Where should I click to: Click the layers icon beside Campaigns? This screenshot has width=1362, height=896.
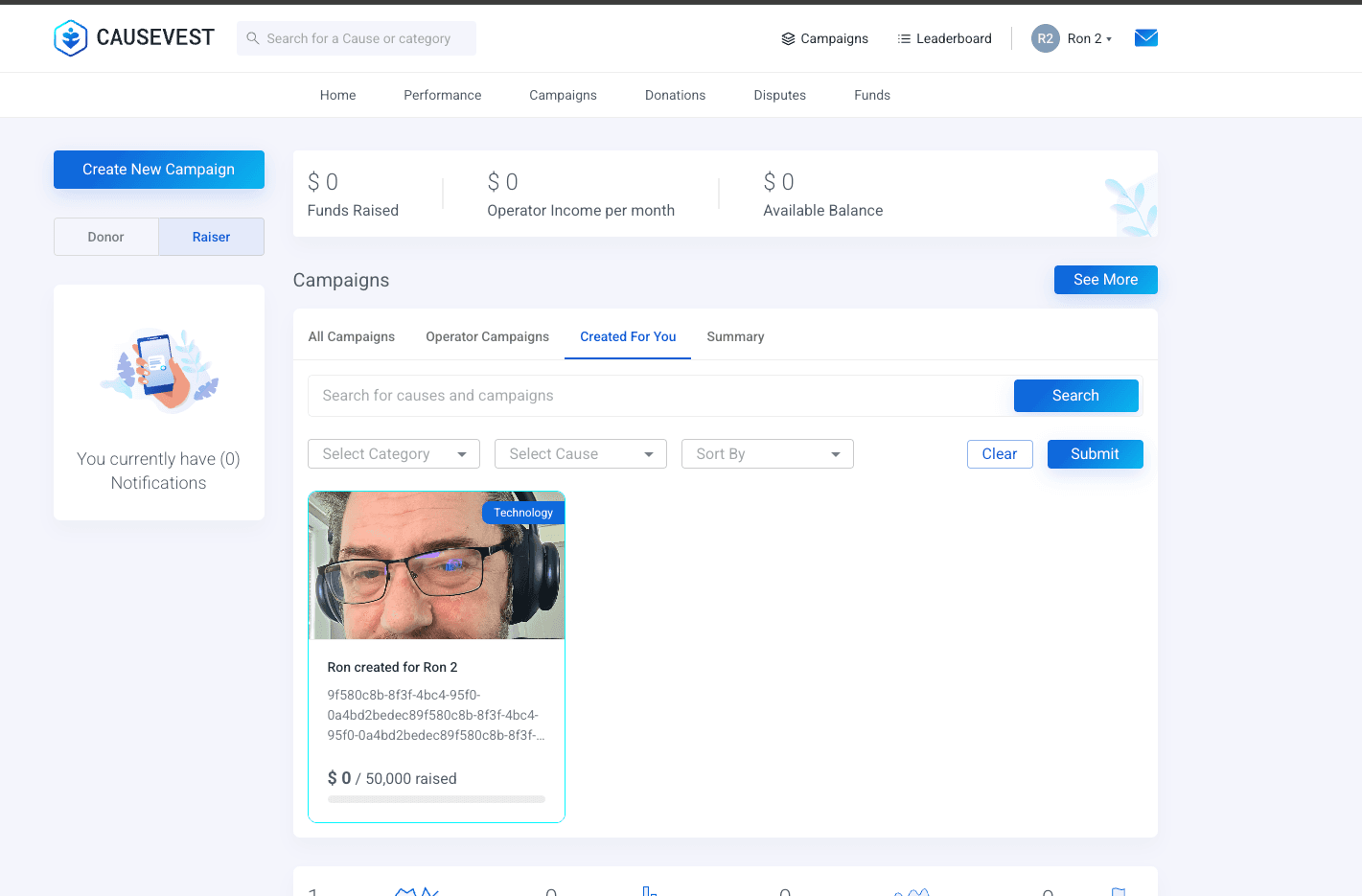(788, 38)
